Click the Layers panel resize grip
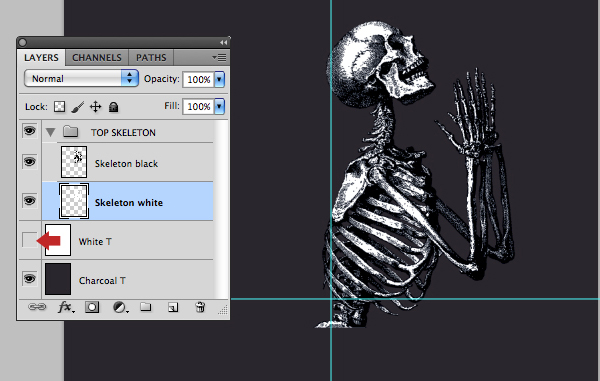Image resolution: width=600 pixels, height=381 pixels. pyautogui.click(x=223, y=309)
